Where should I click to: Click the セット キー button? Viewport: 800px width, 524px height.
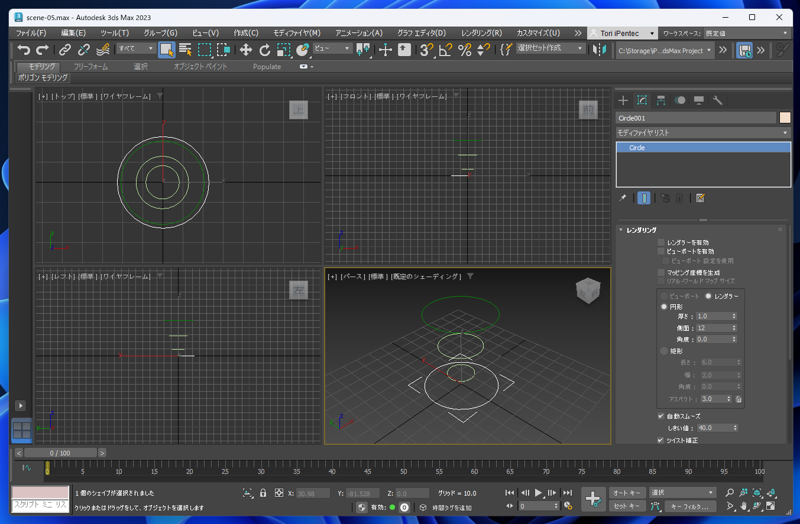pos(627,506)
